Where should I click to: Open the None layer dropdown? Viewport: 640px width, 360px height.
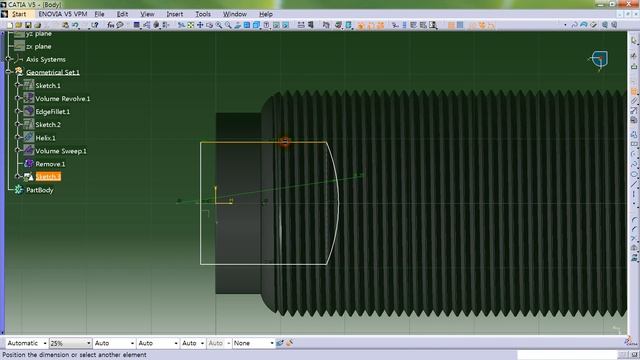click(x=253, y=343)
